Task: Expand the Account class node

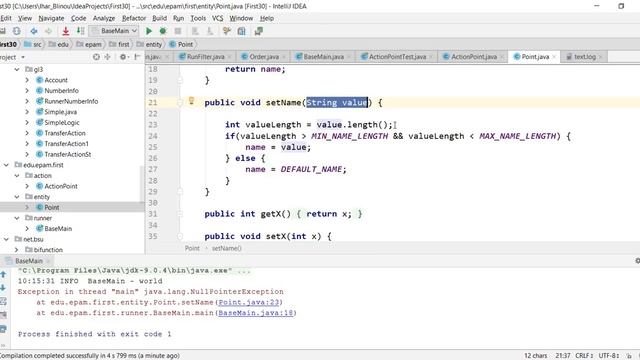Action: coord(27,80)
